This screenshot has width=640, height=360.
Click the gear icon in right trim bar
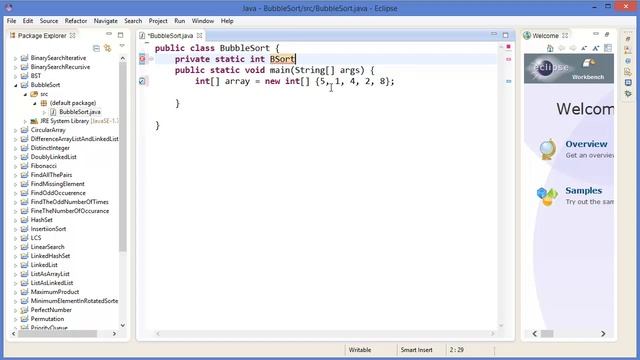tap(628, 93)
